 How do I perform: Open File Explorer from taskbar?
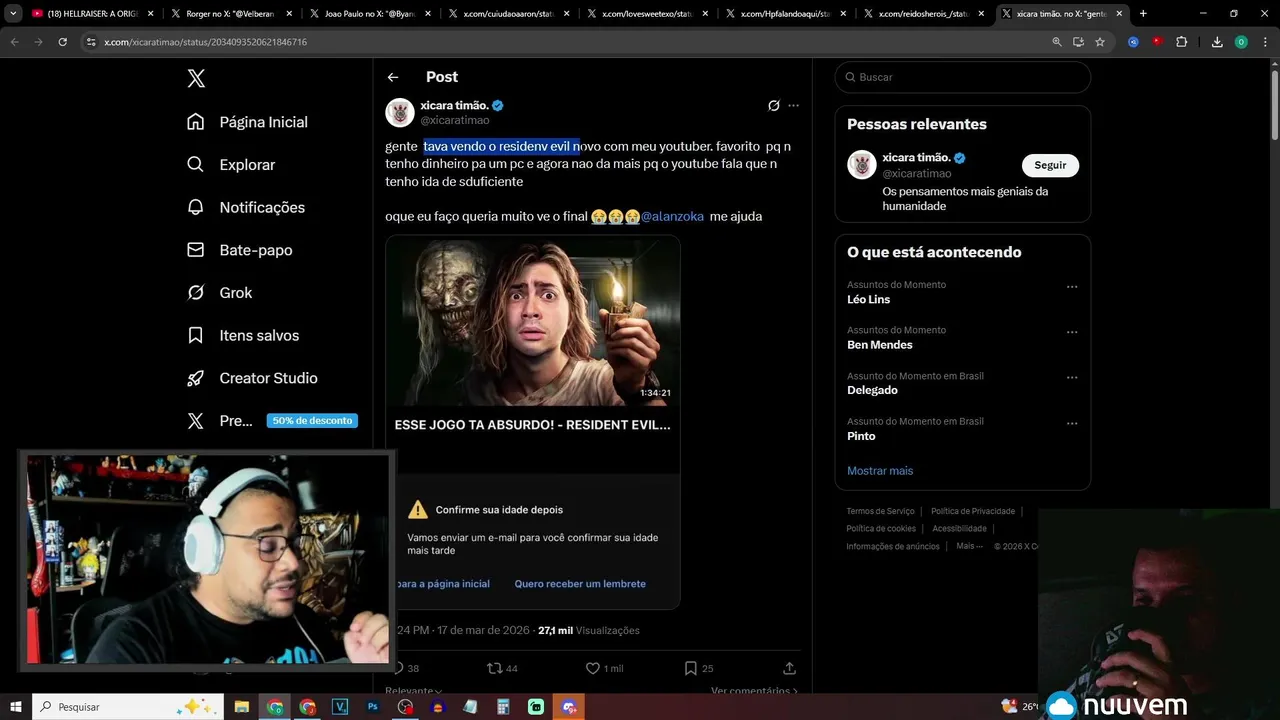[x=242, y=707]
